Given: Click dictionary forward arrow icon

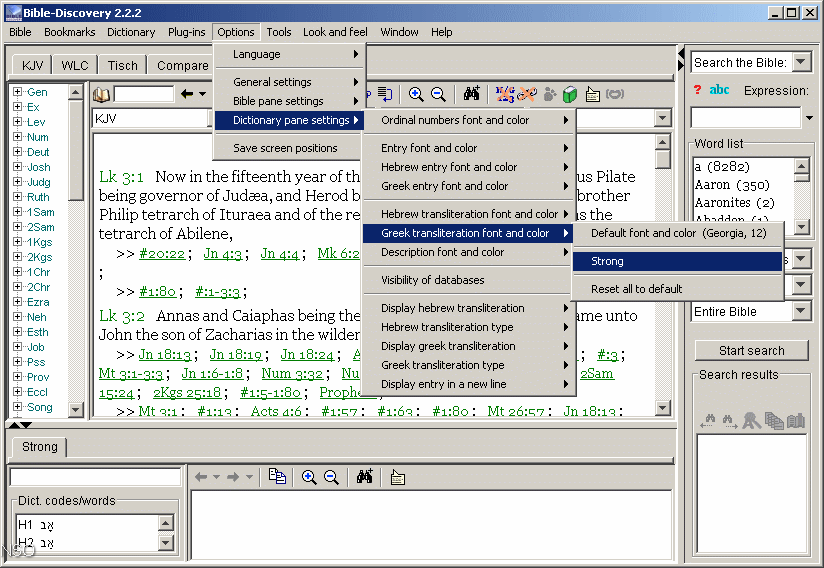Looking at the screenshot, I should click(233, 477).
